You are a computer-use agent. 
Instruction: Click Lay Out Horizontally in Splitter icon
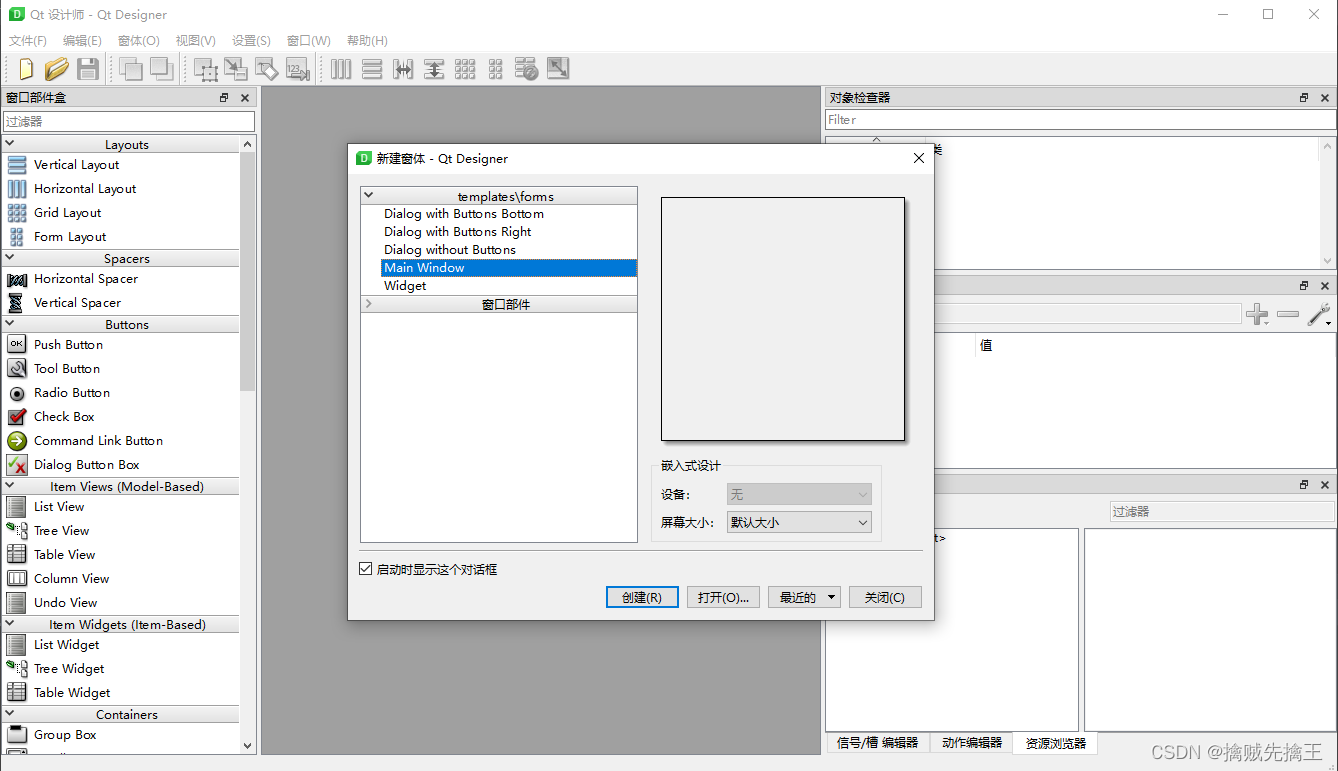point(403,69)
